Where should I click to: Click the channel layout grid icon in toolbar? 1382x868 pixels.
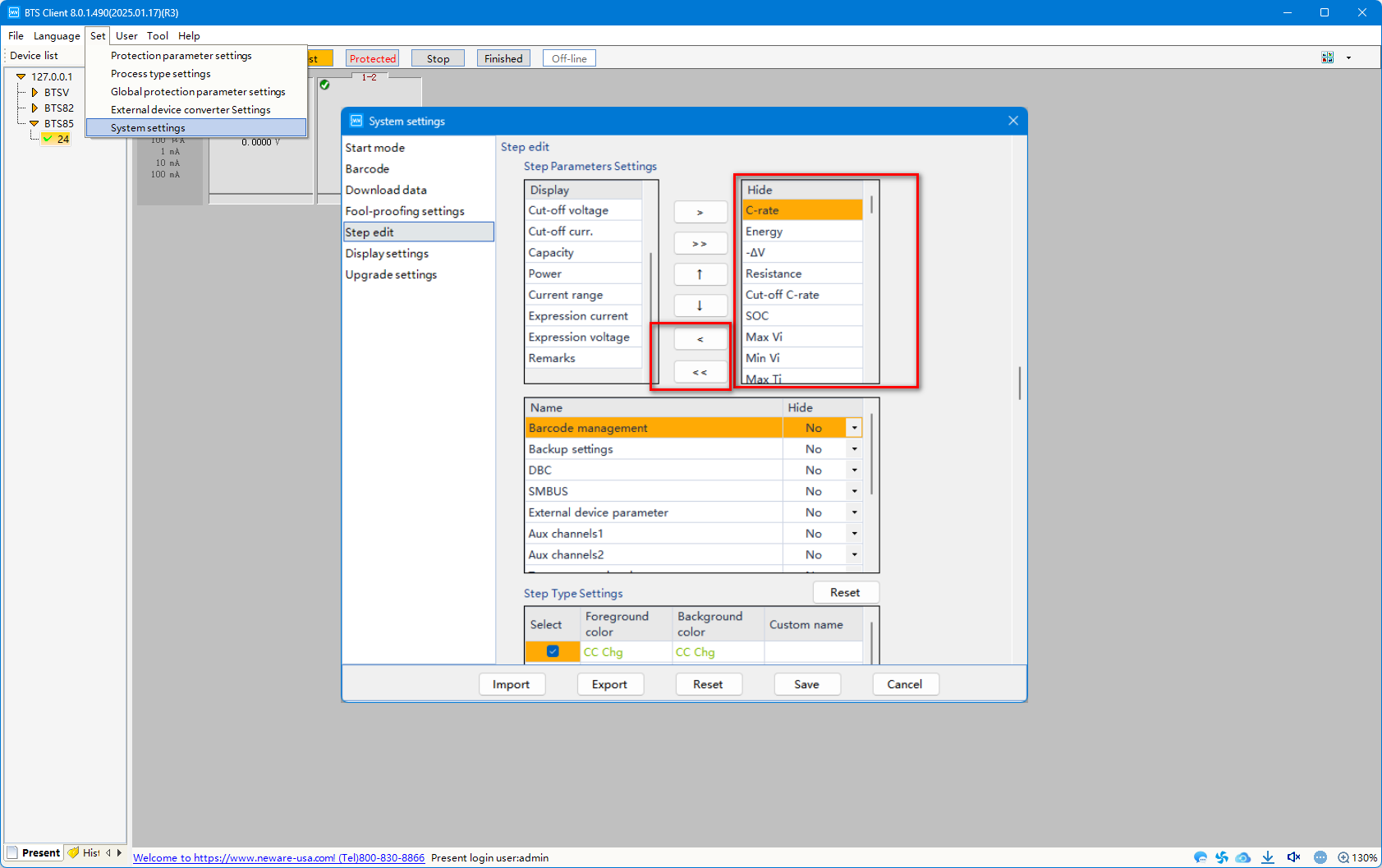pyautogui.click(x=1328, y=57)
